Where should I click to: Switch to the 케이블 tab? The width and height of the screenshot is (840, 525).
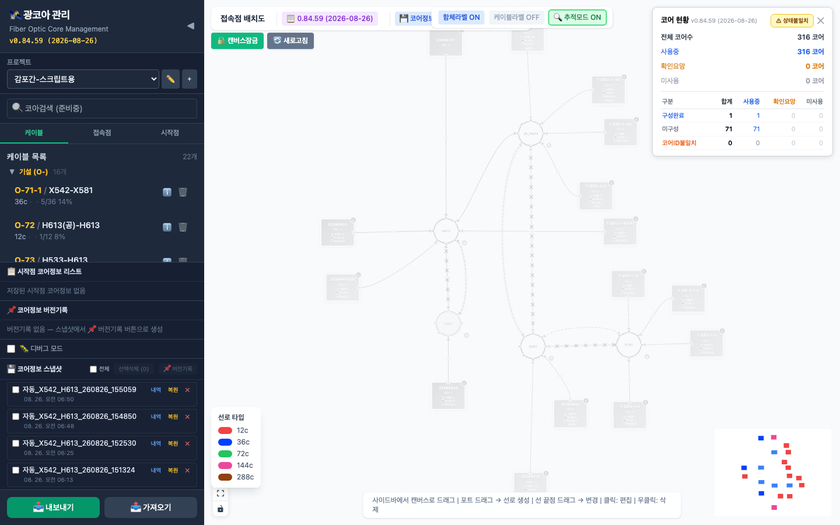coord(34,133)
